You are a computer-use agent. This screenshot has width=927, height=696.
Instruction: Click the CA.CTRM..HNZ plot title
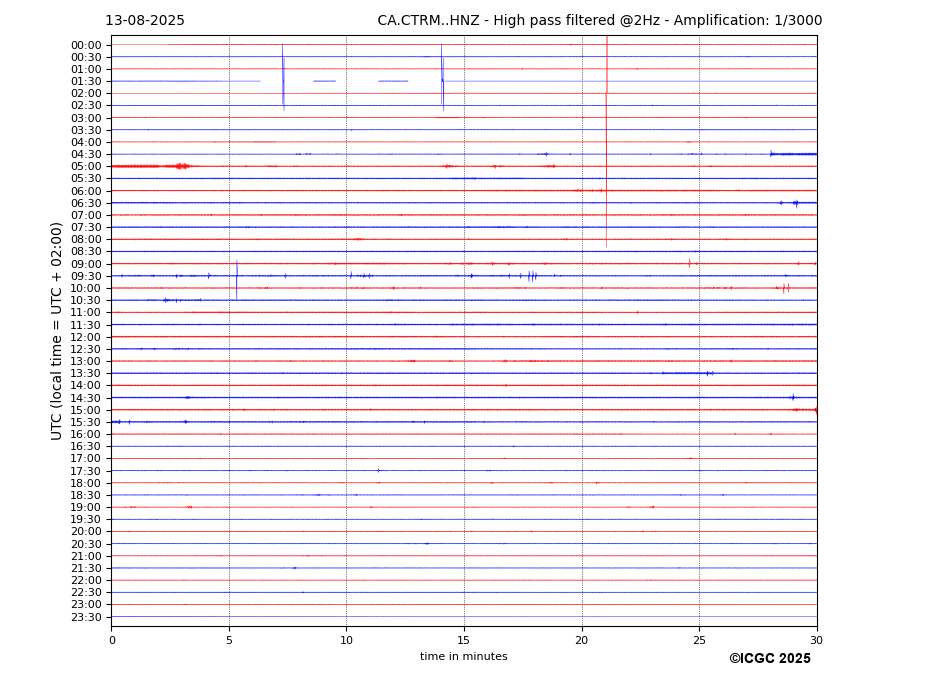coord(599,21)
